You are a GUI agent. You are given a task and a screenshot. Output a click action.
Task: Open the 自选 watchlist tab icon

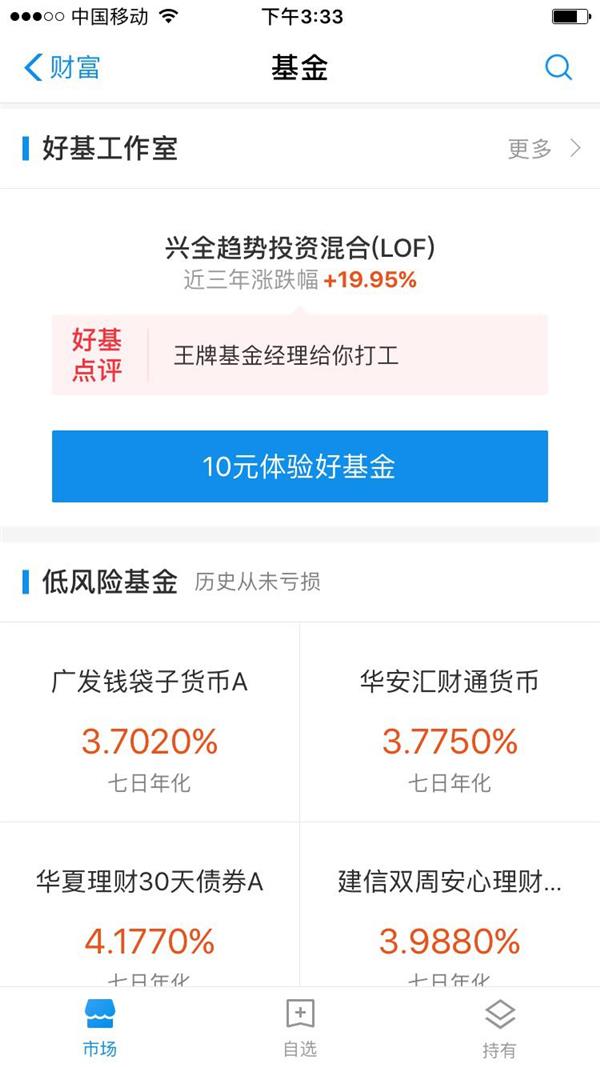(300, 1015)
